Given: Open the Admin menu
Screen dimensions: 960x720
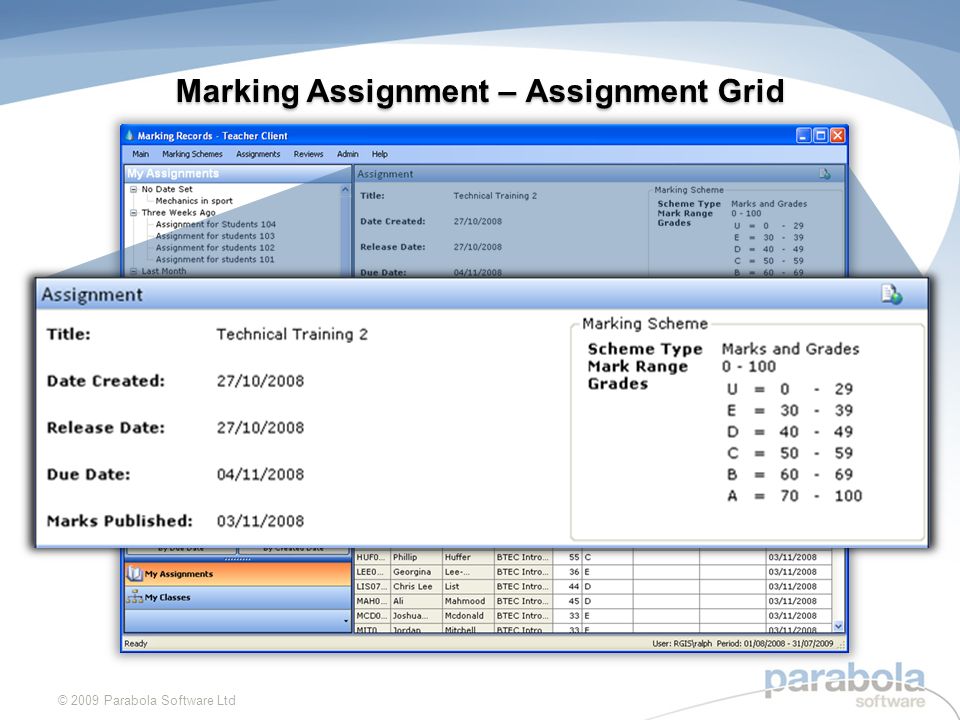Looking at the screenshot, I should coord(347,154).
